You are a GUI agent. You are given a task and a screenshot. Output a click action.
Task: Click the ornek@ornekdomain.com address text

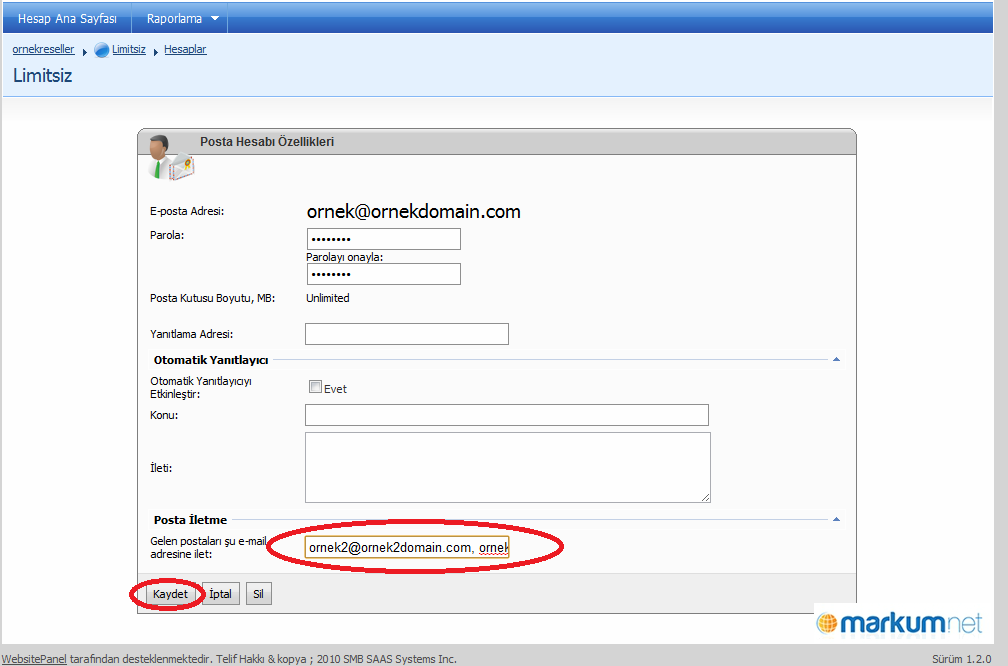tap(413, 212)
